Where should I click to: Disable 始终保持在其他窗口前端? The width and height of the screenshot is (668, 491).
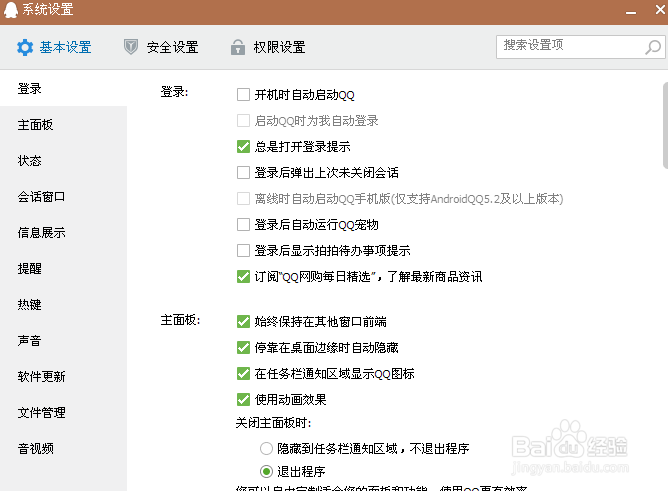point(243,322)
